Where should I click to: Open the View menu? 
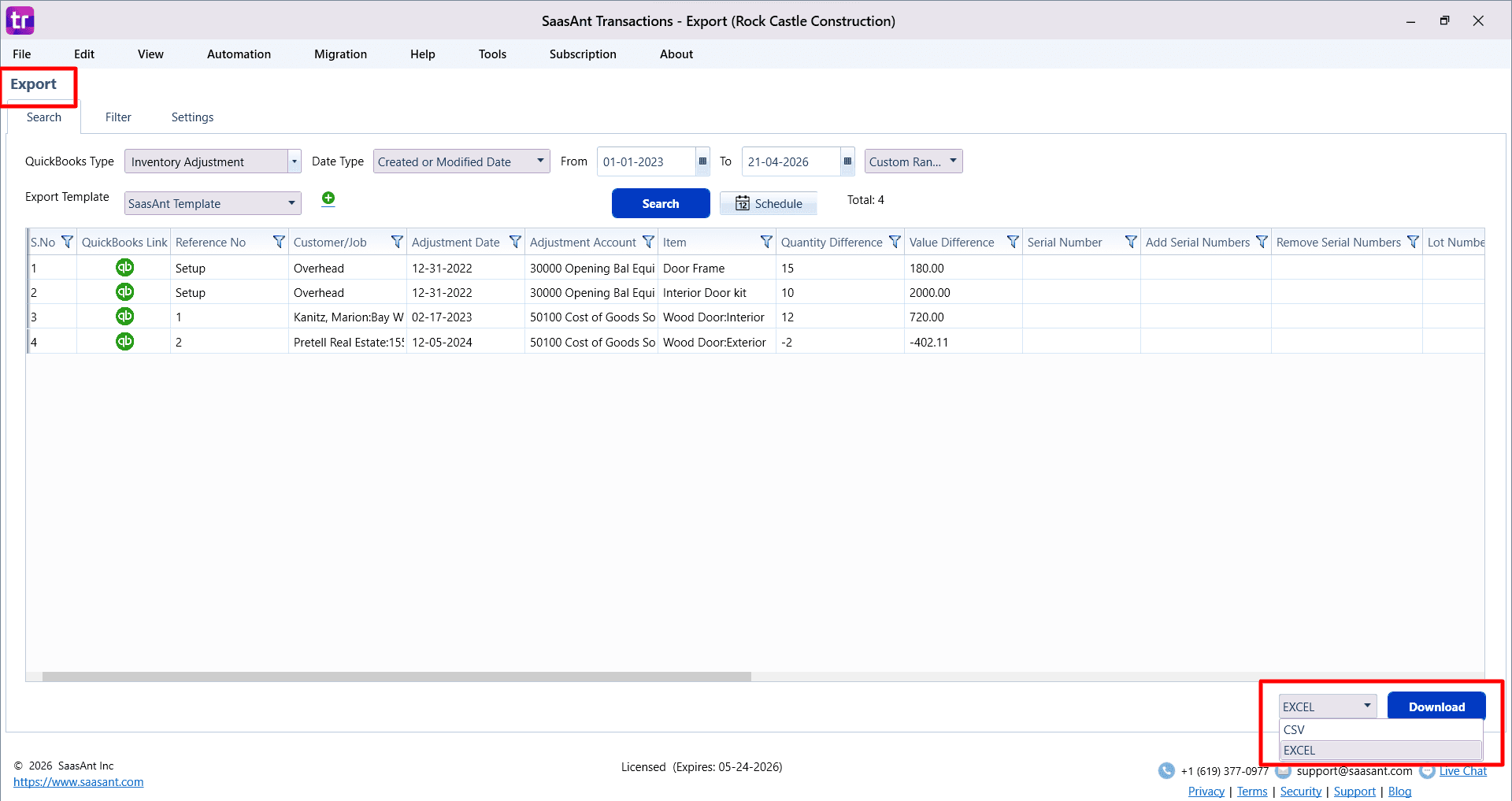point(150,54)
